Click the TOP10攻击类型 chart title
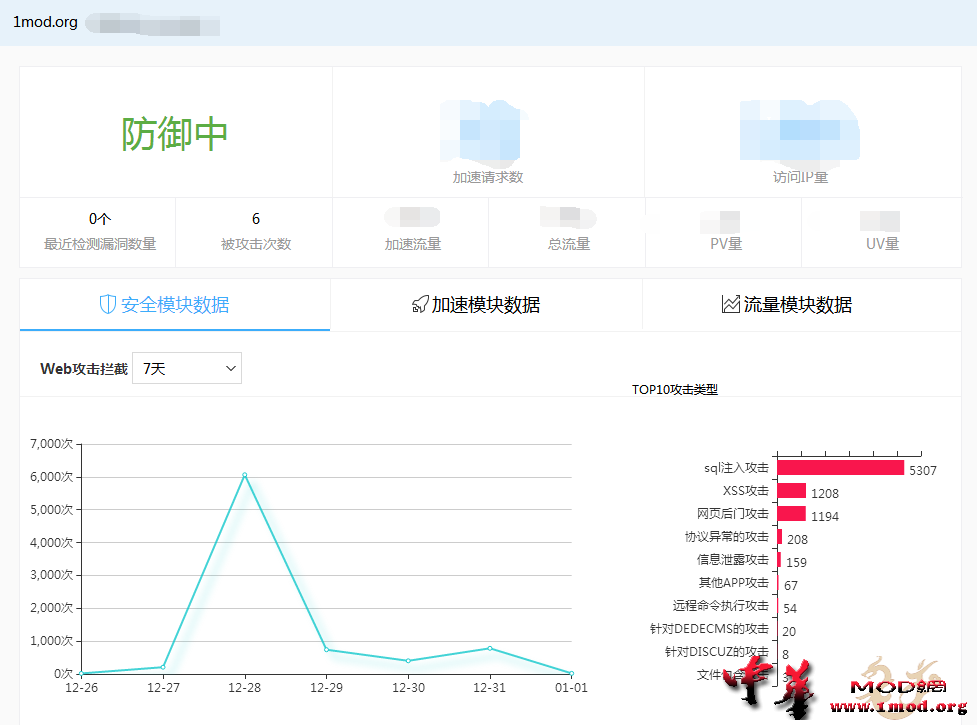 tap(675, 389)
